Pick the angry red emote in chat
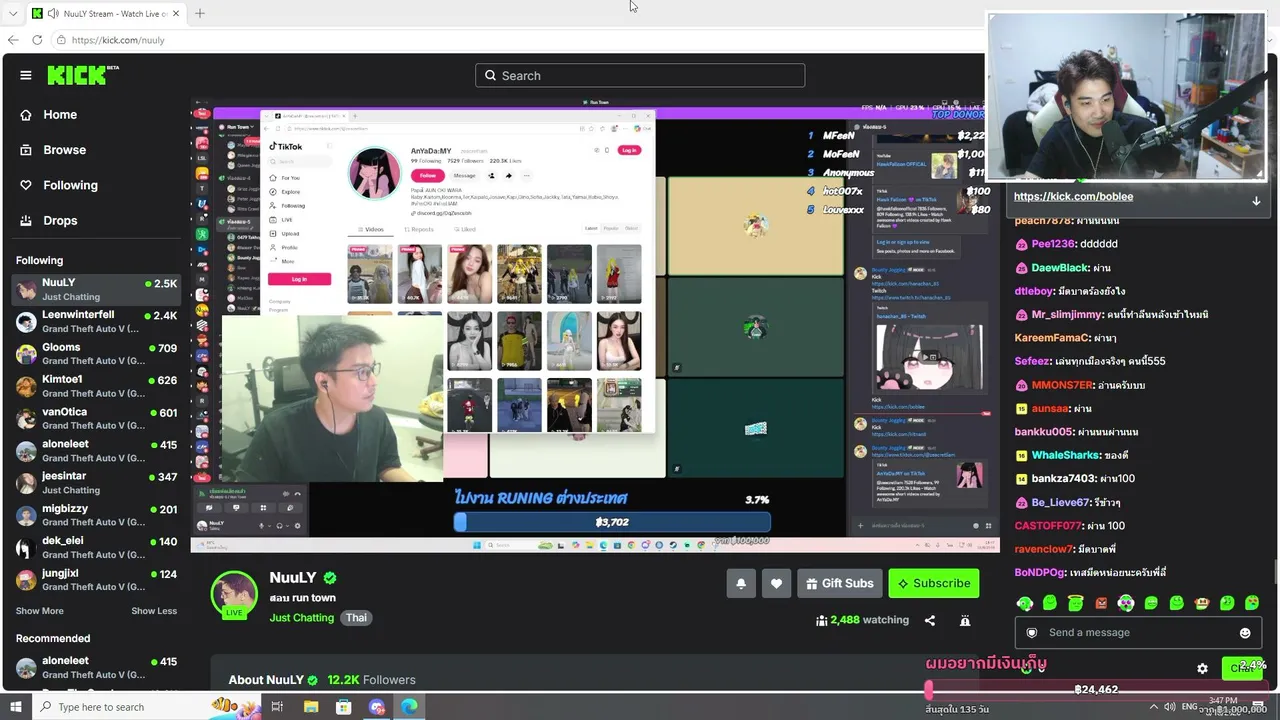The width and height of the screenshot is (1280, 720). [1101, 603]
